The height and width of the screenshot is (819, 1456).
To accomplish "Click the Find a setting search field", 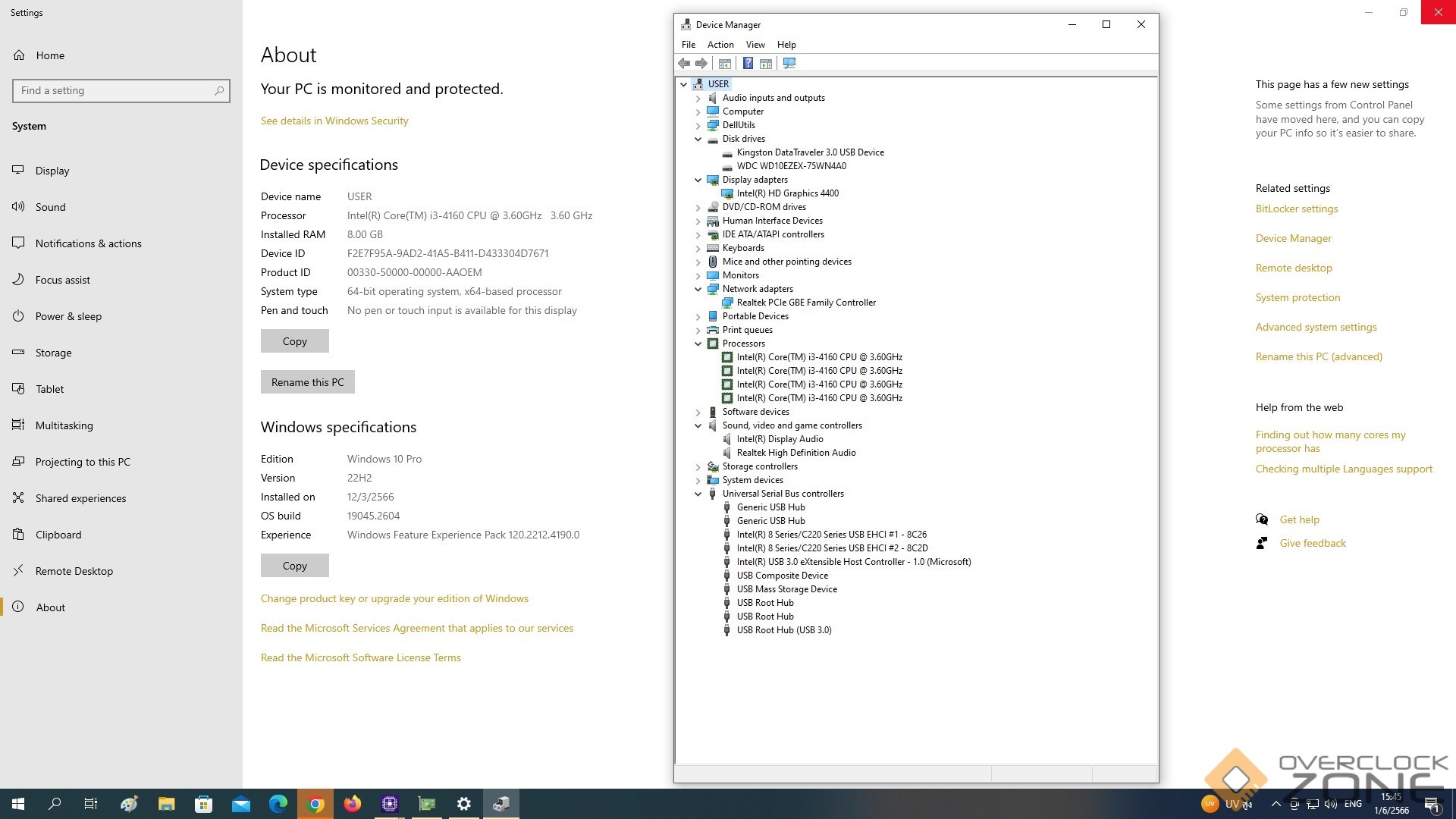I will point(114,91).
